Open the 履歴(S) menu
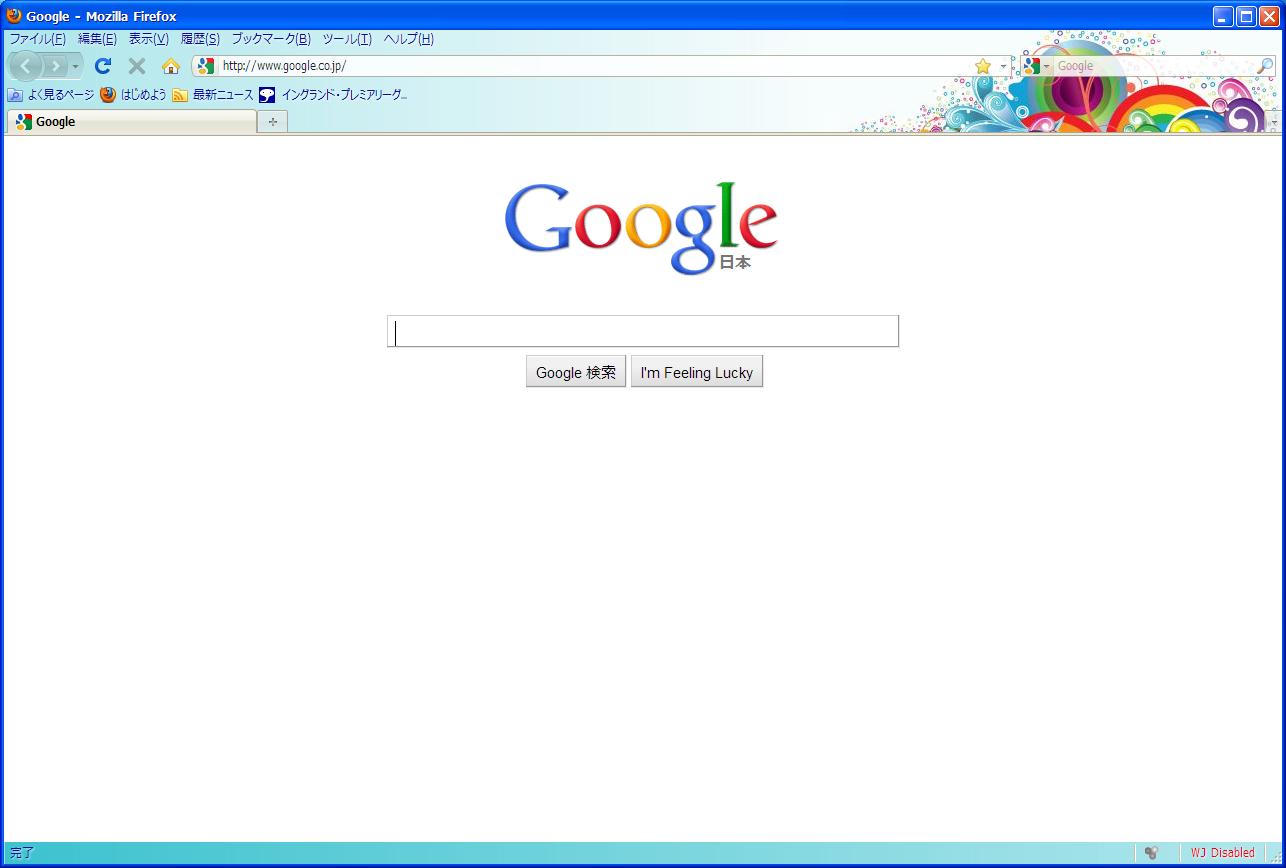This screenshot has height=868, width=1286. [x=200, y=39]
